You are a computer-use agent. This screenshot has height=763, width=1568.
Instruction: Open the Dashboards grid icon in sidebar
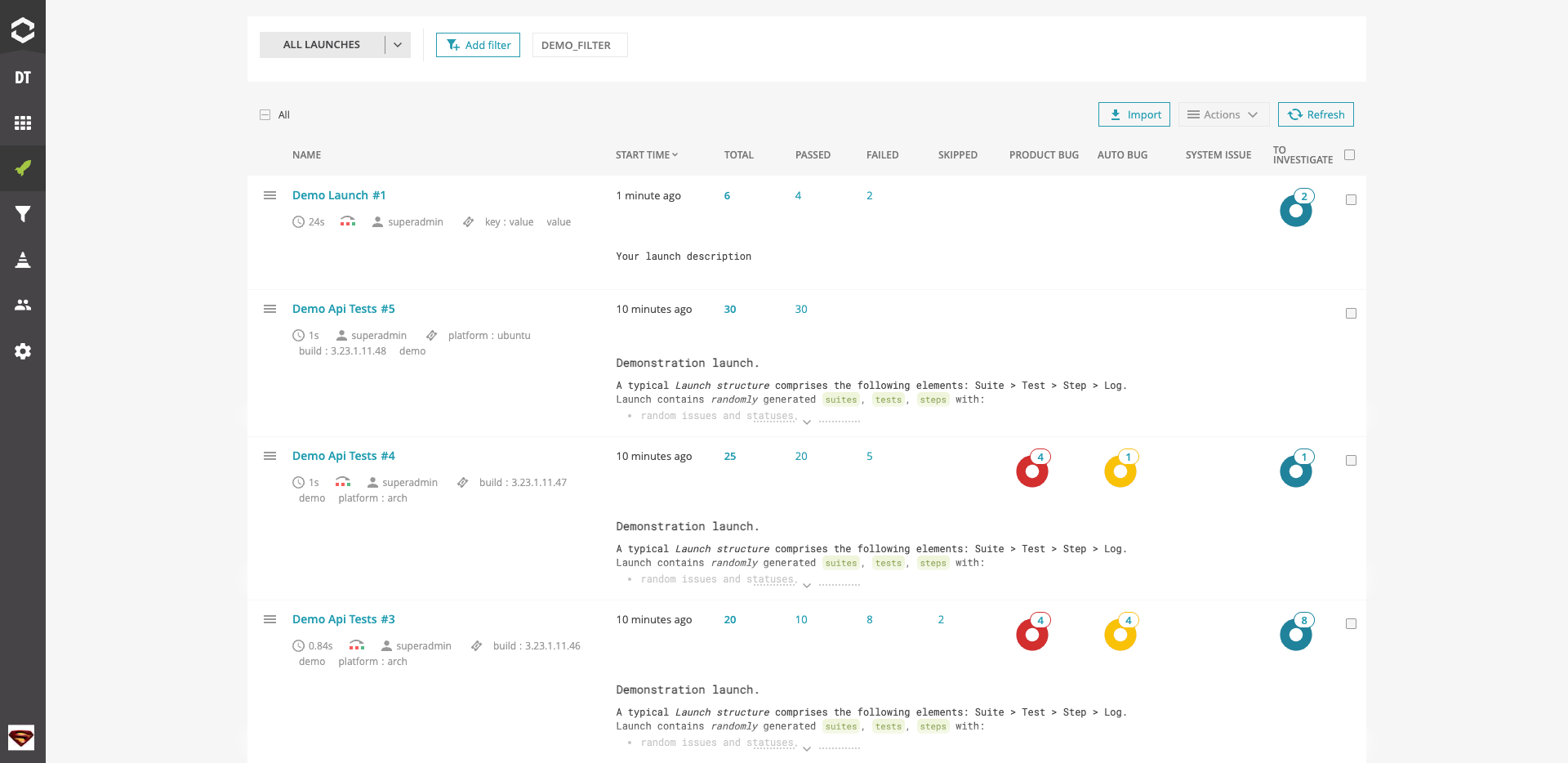23,123
